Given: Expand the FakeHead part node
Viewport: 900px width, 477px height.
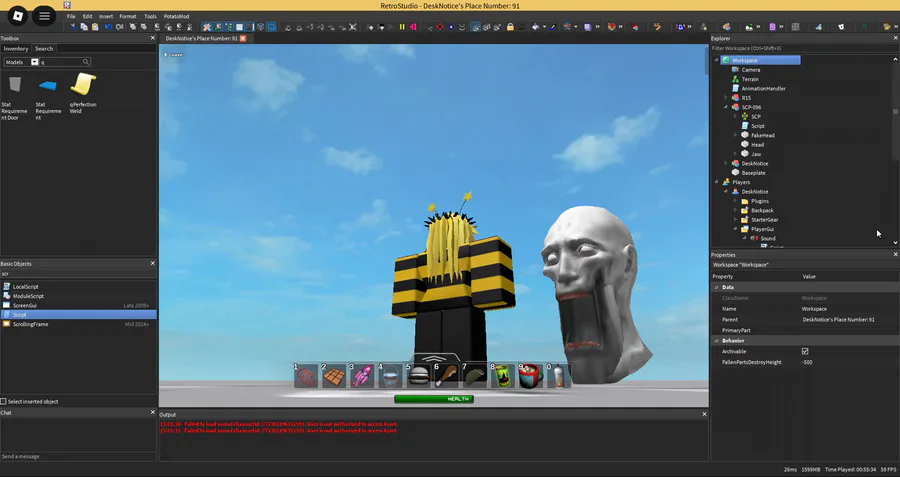Looking at the screenshot, I should pyautogui.click(x=735, y=135).
